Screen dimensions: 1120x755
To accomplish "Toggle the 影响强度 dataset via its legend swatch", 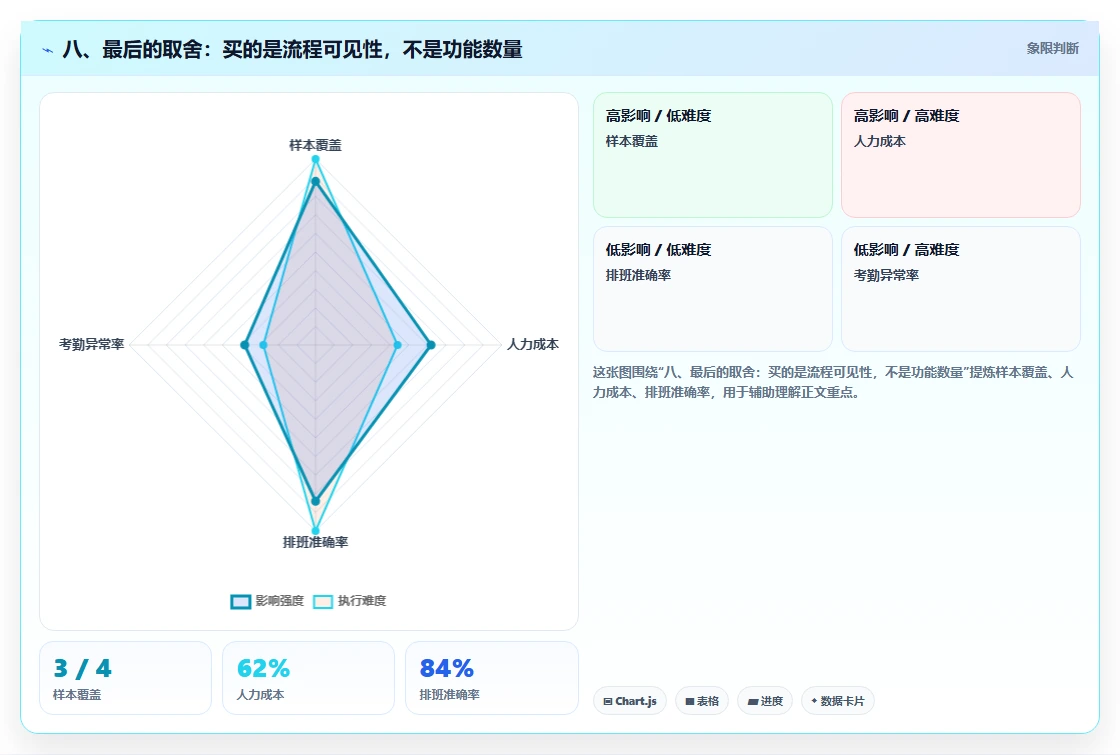I will tap(241, 601).
